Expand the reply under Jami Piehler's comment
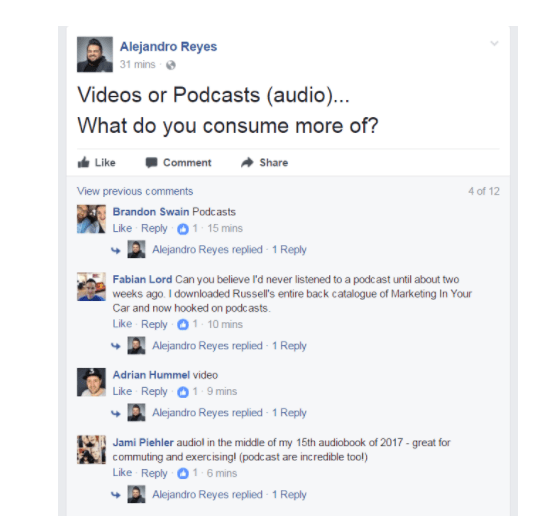 click(x=289, y=495)
